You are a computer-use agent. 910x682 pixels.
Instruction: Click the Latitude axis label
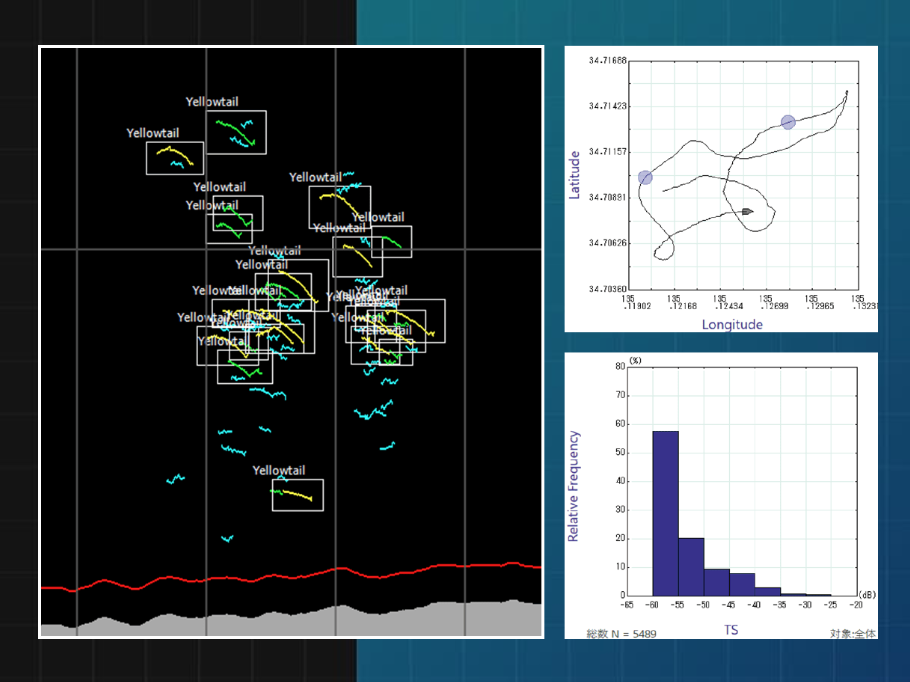[x=575, y=175]
